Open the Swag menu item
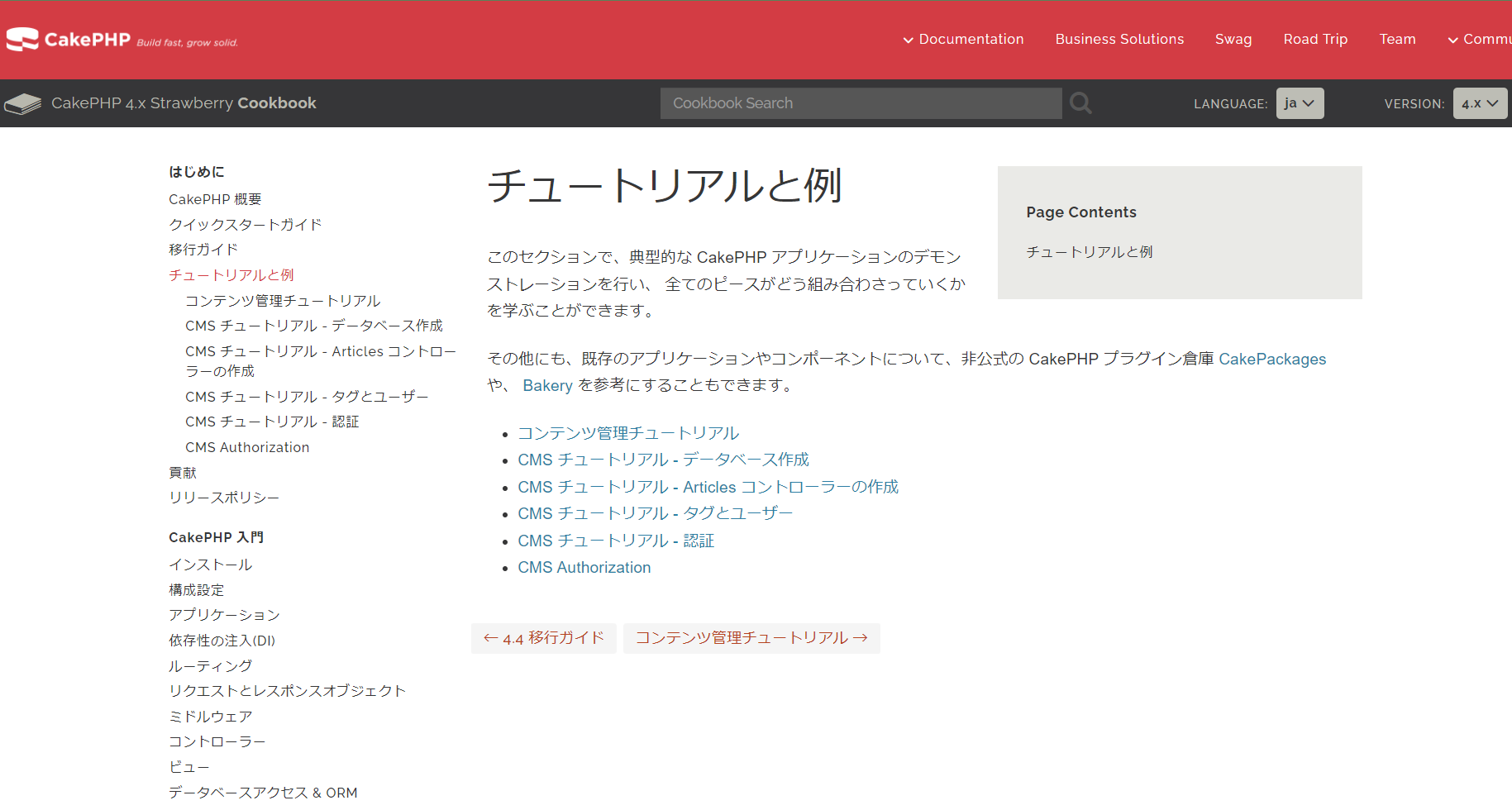The image size is (1512, 810). tap(1233, 39)
